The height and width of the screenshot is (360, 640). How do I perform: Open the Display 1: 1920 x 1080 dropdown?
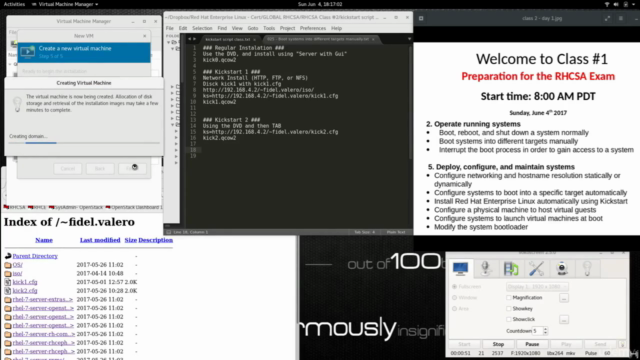pos(537,287)
